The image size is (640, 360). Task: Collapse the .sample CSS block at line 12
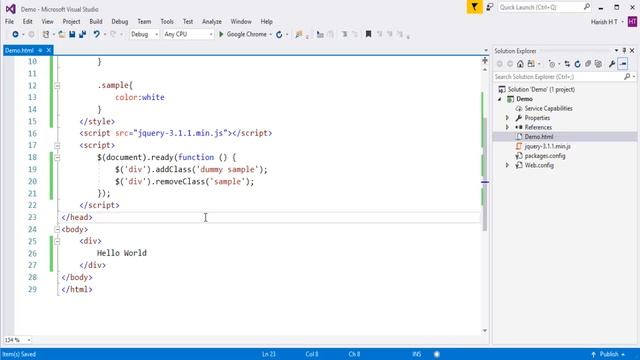(57, 86)
